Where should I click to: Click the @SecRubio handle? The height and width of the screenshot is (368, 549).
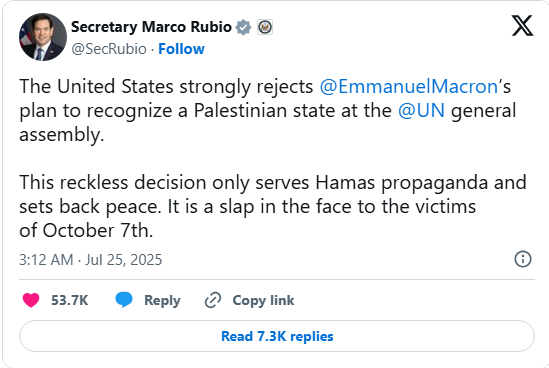pyautogui.click(x=109, y=49)
